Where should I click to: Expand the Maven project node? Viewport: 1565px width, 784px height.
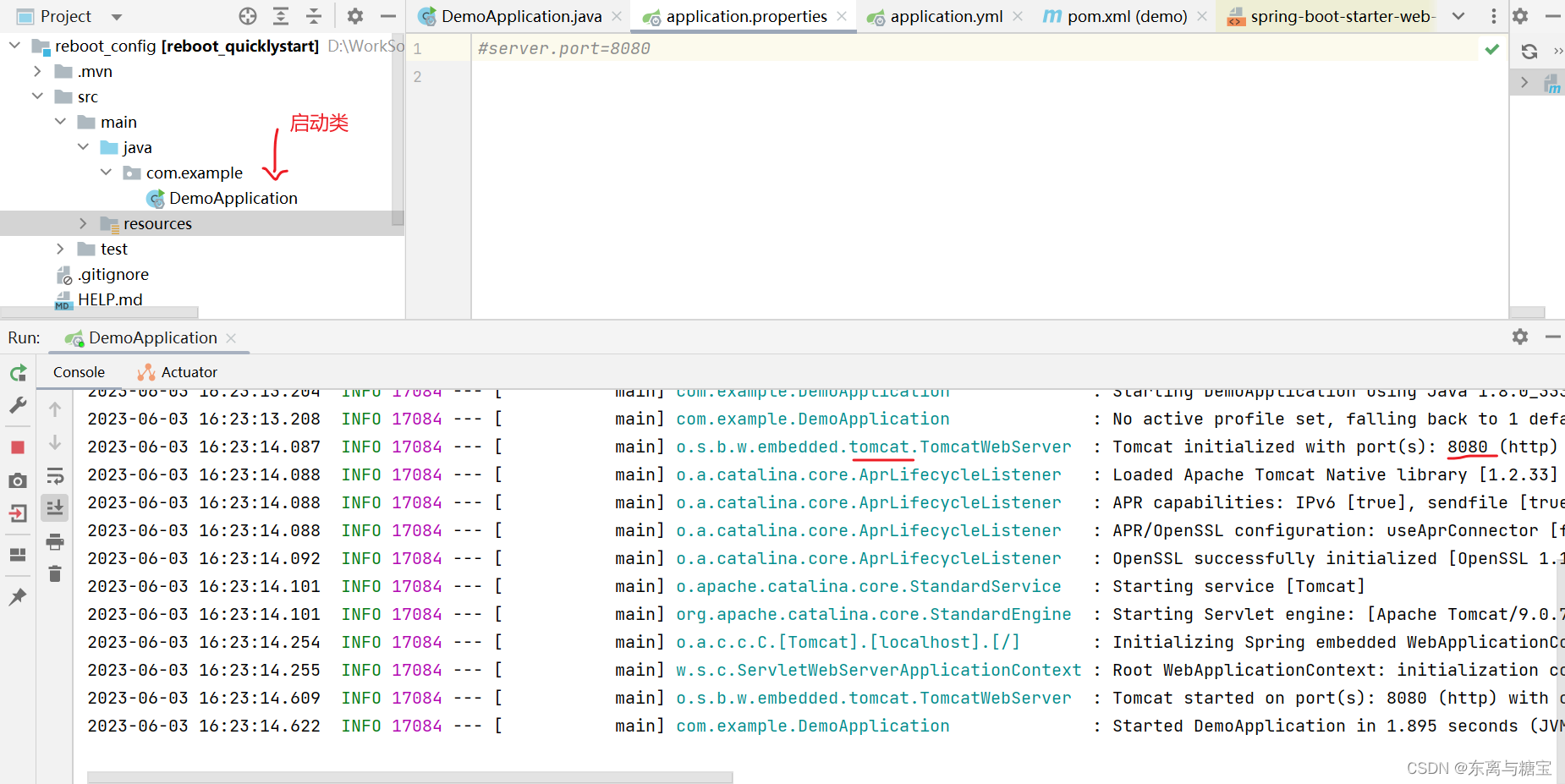[1524, 82]
